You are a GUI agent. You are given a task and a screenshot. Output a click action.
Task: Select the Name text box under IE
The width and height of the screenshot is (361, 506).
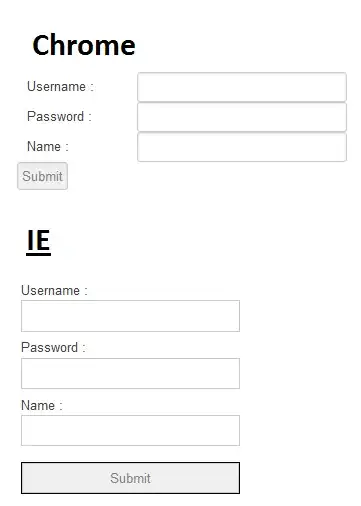click(130, 430)
